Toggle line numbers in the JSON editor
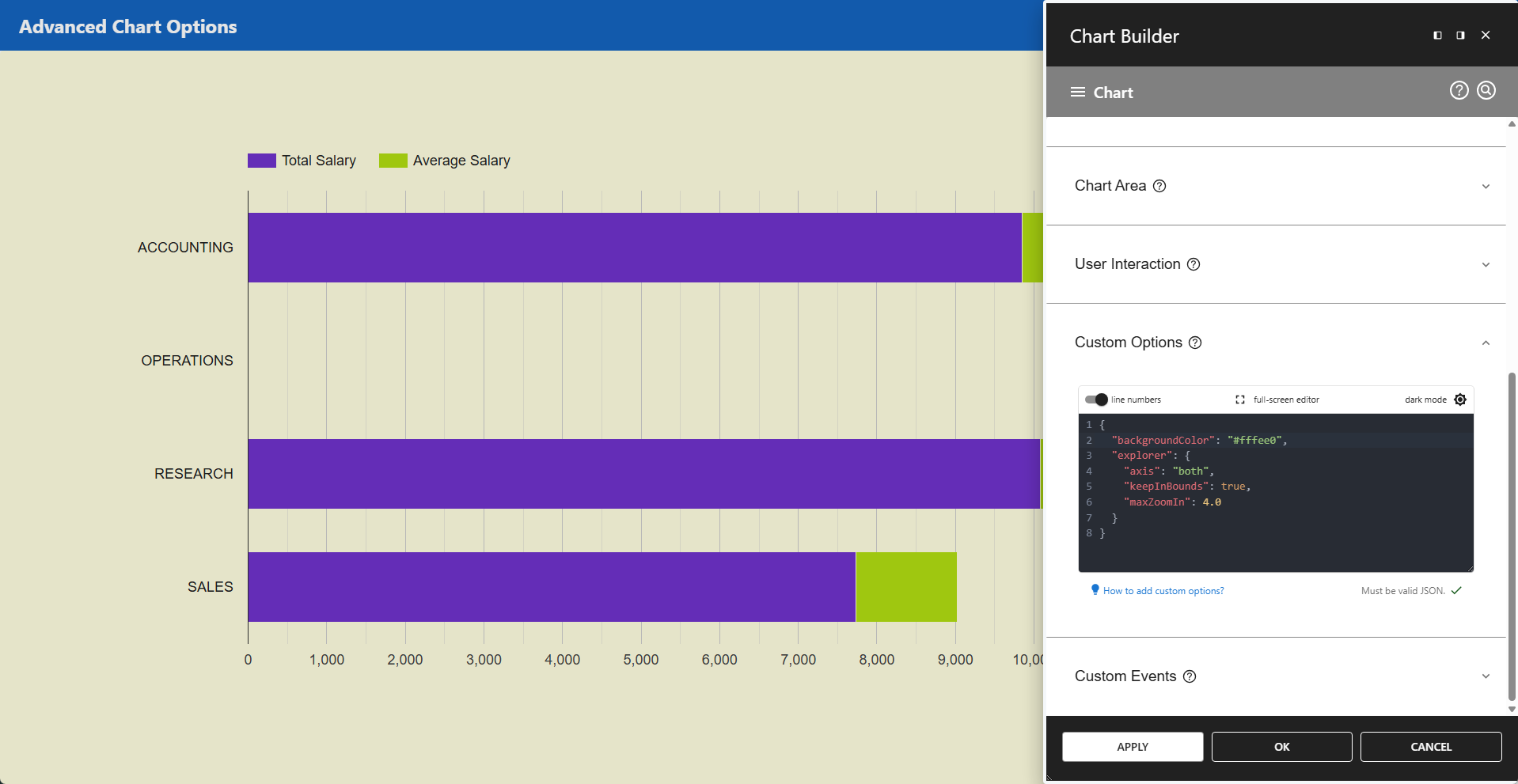1518x784 pixels. coord(1096,400)
